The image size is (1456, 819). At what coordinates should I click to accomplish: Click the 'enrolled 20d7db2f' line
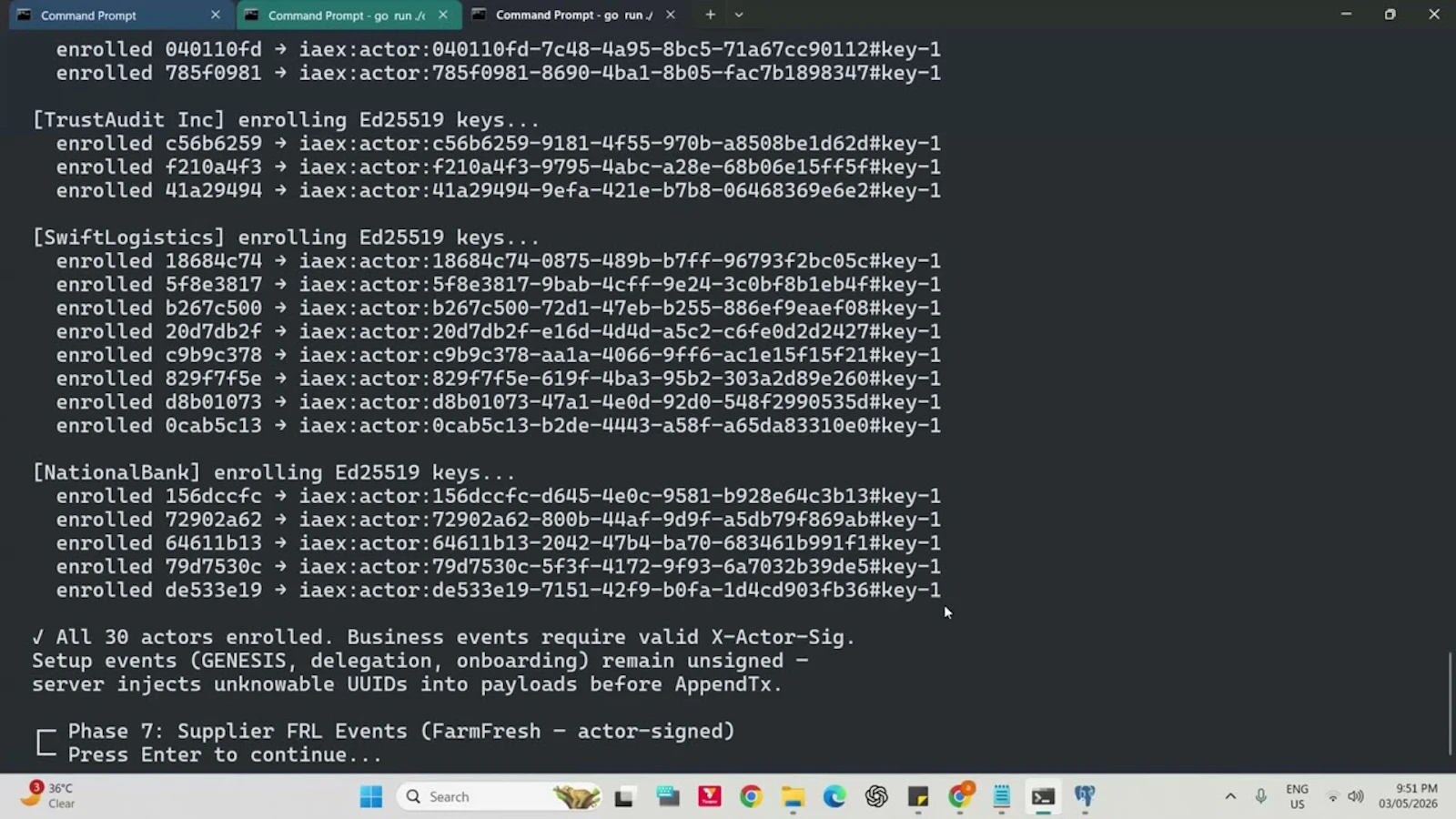coord(499,332)
